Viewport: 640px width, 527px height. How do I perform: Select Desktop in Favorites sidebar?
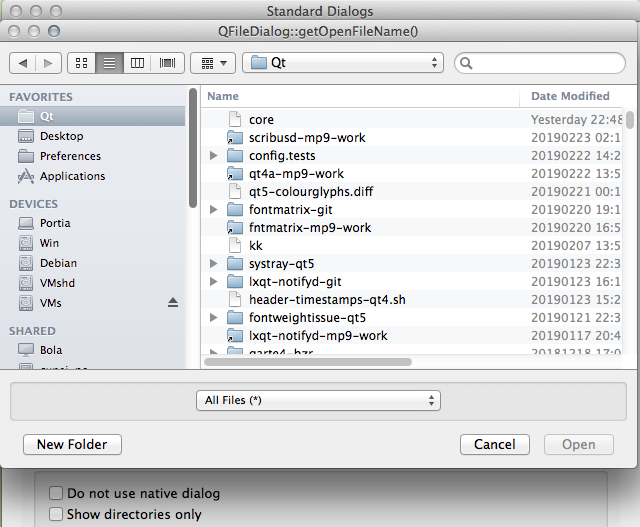(61, 136)
